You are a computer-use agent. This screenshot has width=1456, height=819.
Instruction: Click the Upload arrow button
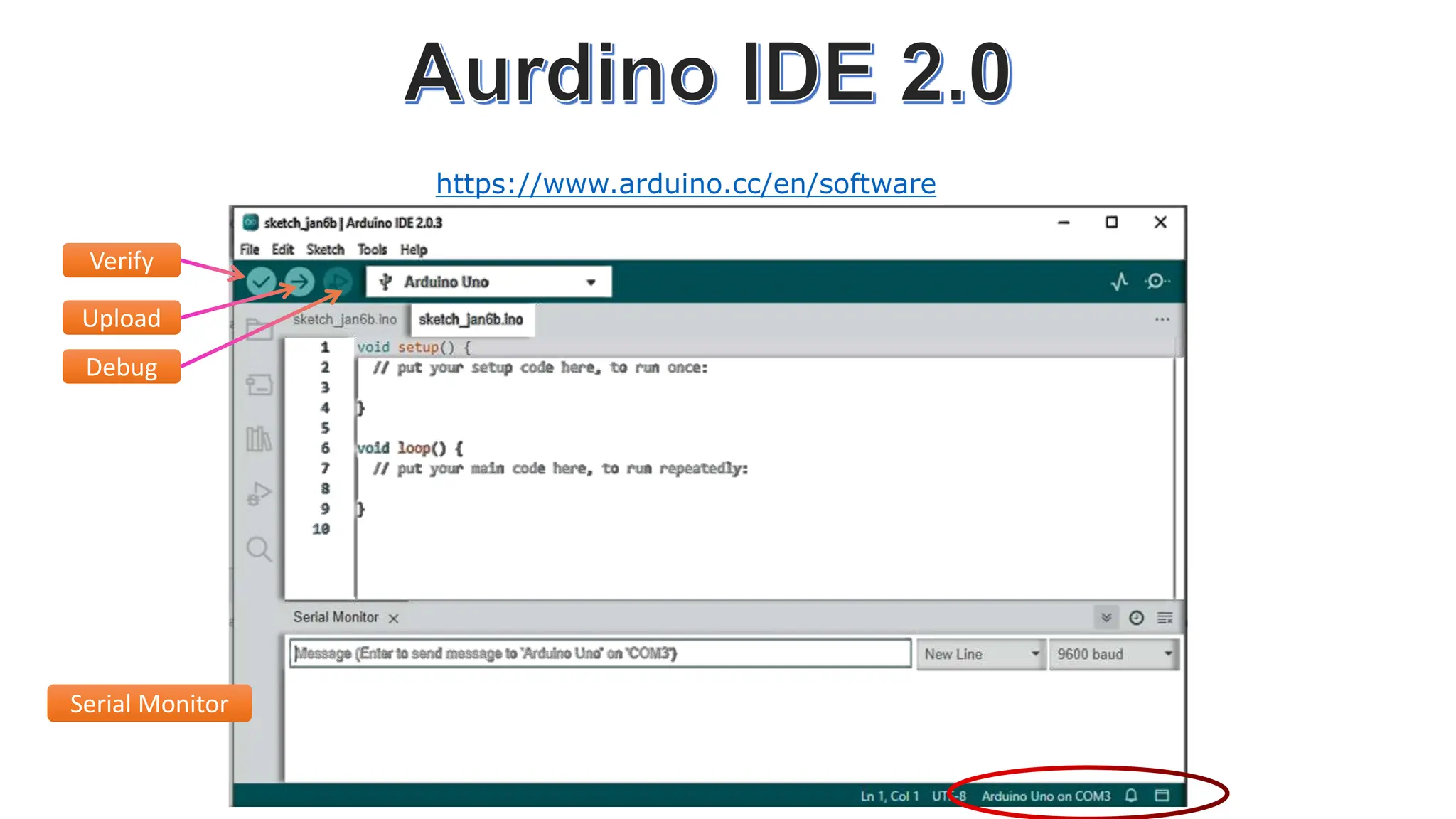[300, 282]
